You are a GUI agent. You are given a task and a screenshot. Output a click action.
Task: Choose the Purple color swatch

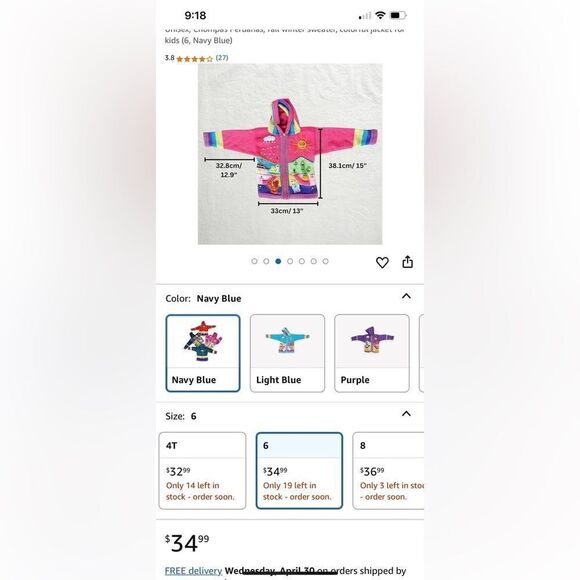tap(372, 353)
